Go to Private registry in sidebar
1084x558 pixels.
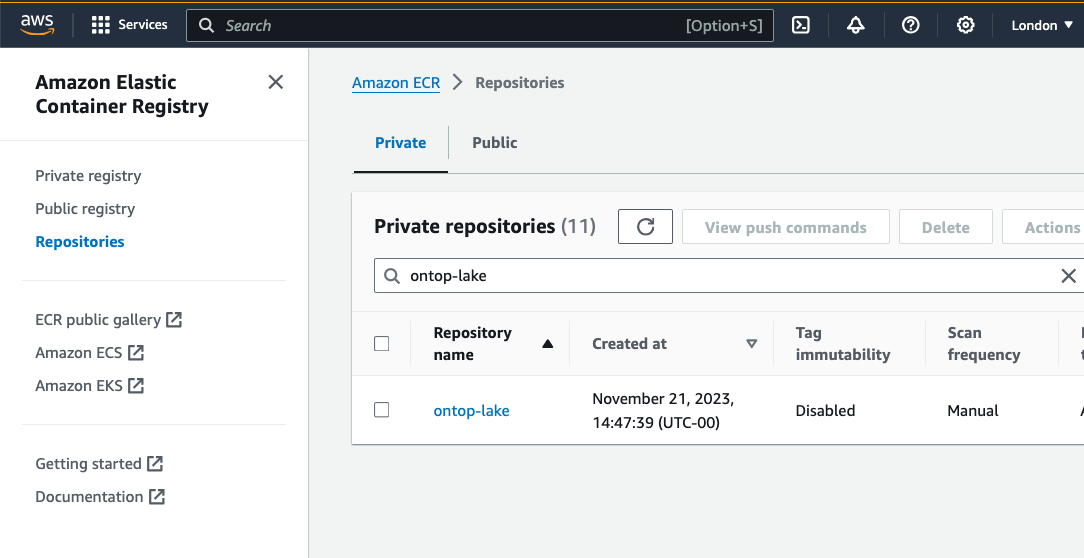click(88, 176)
